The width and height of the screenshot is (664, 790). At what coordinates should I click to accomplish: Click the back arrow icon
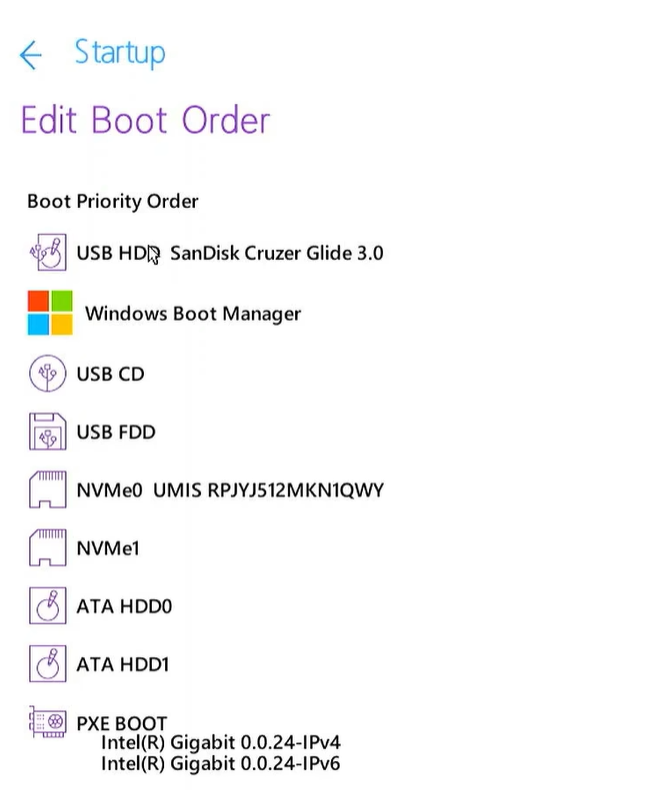pos(31,55)
